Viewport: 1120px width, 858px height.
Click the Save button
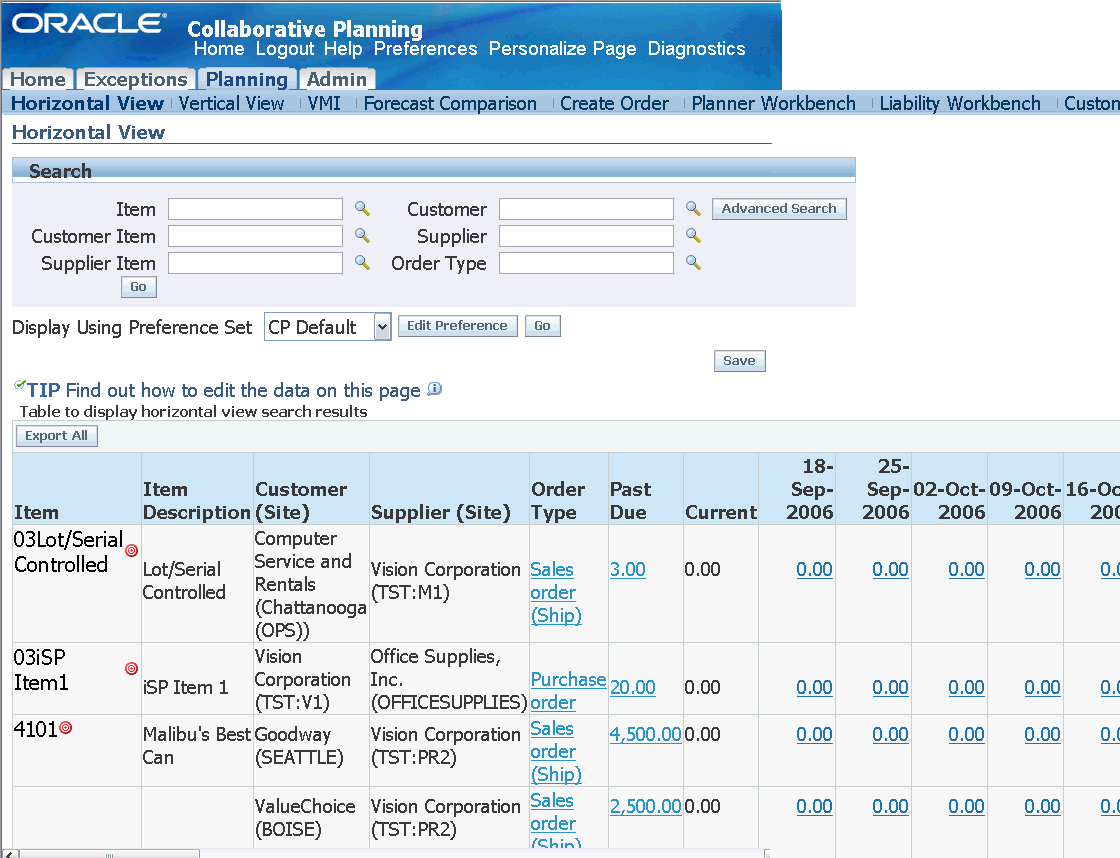[739, 361]
